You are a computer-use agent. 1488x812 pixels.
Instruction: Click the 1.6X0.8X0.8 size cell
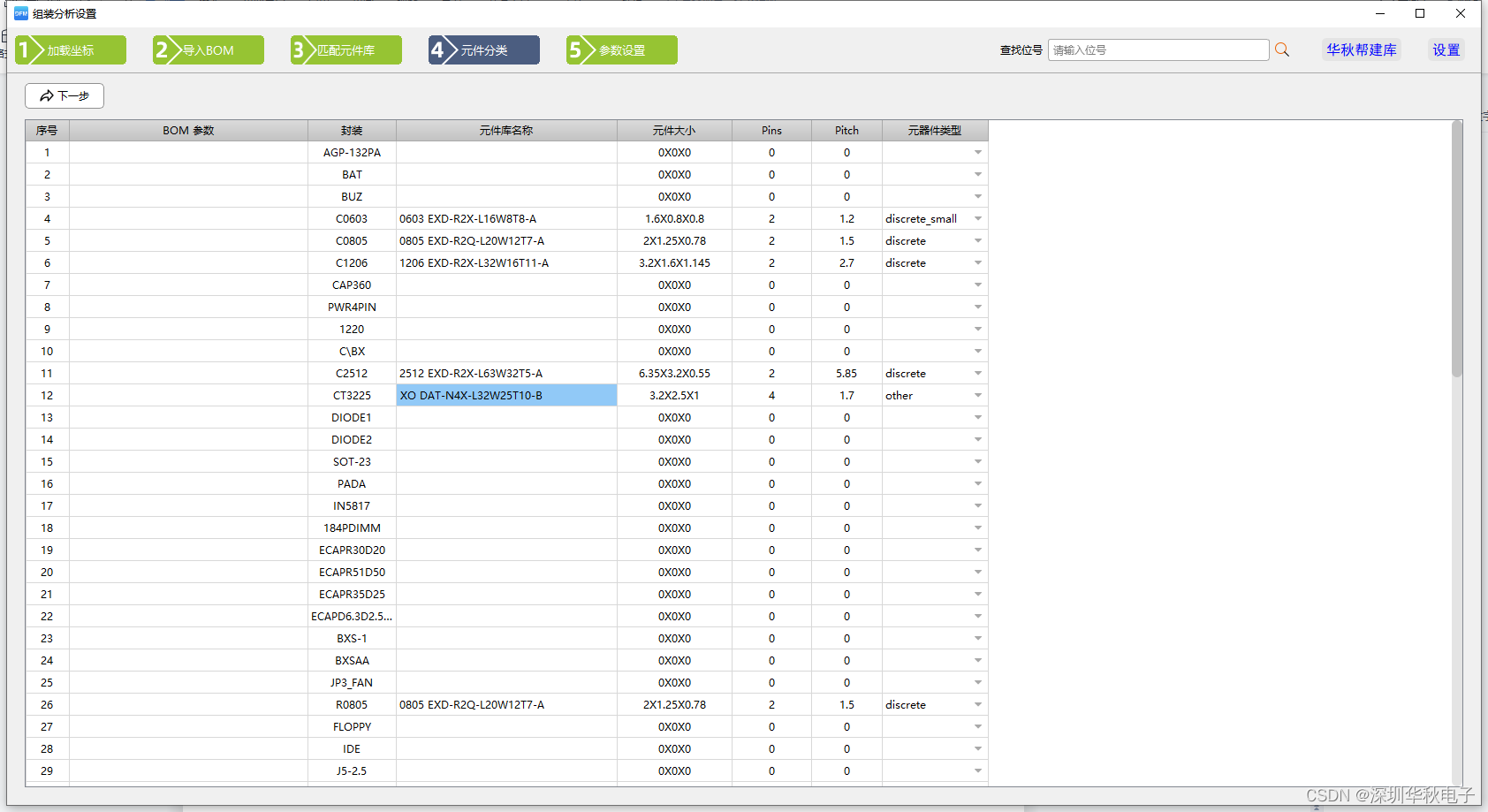click(x=674, y=219)
